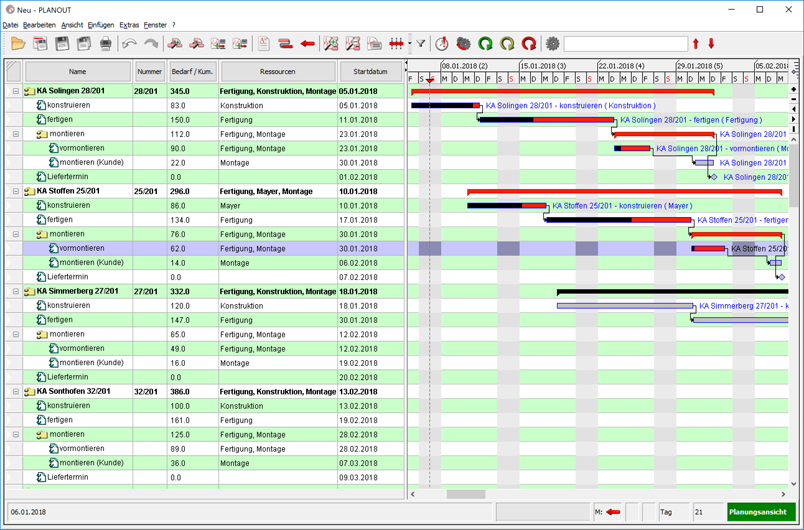The height and width of the screenshot is (530, 804).
Task: Click the red circular refresh arrow
Action: pyautogui.click(x=529, y=44)
